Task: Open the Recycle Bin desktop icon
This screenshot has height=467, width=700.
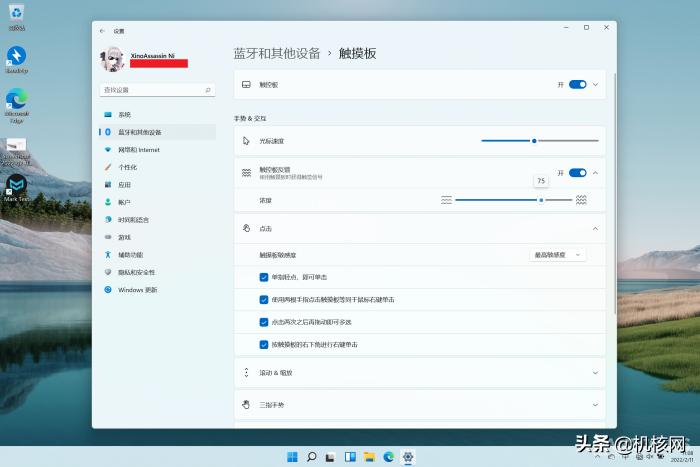Action: (x=17, y=17)
